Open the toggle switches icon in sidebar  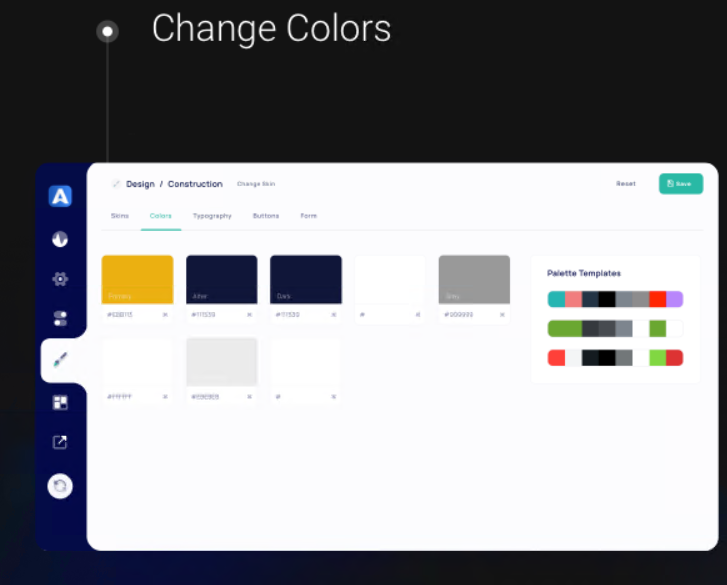(60, 318)
